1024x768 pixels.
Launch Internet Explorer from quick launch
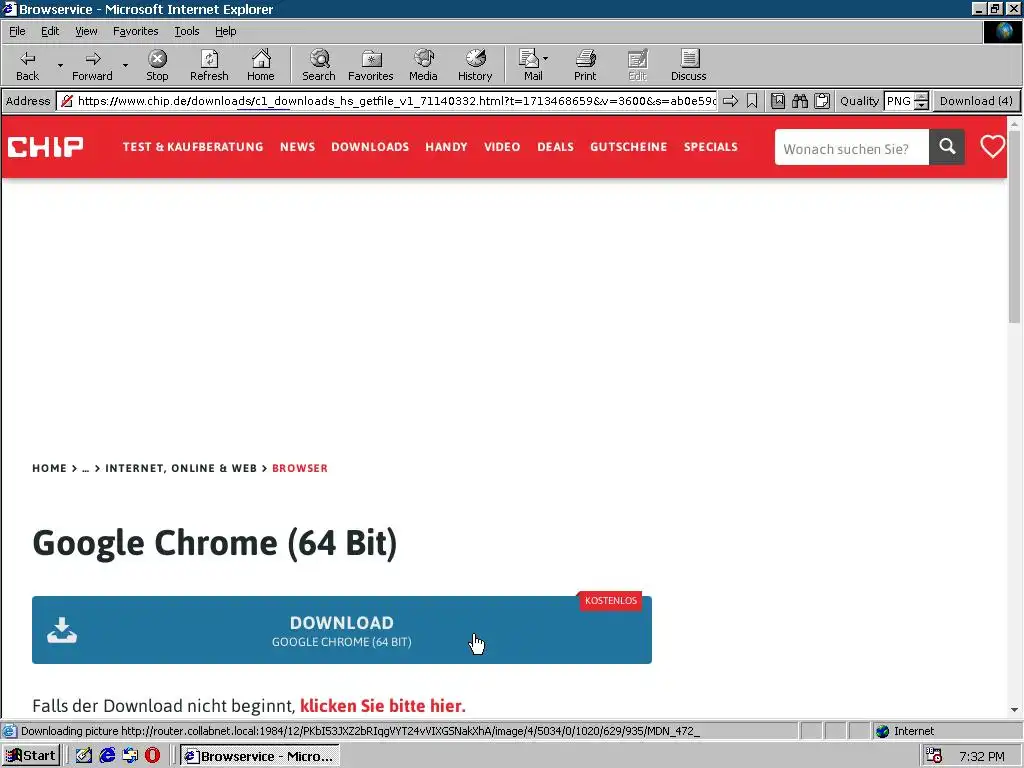107,756
